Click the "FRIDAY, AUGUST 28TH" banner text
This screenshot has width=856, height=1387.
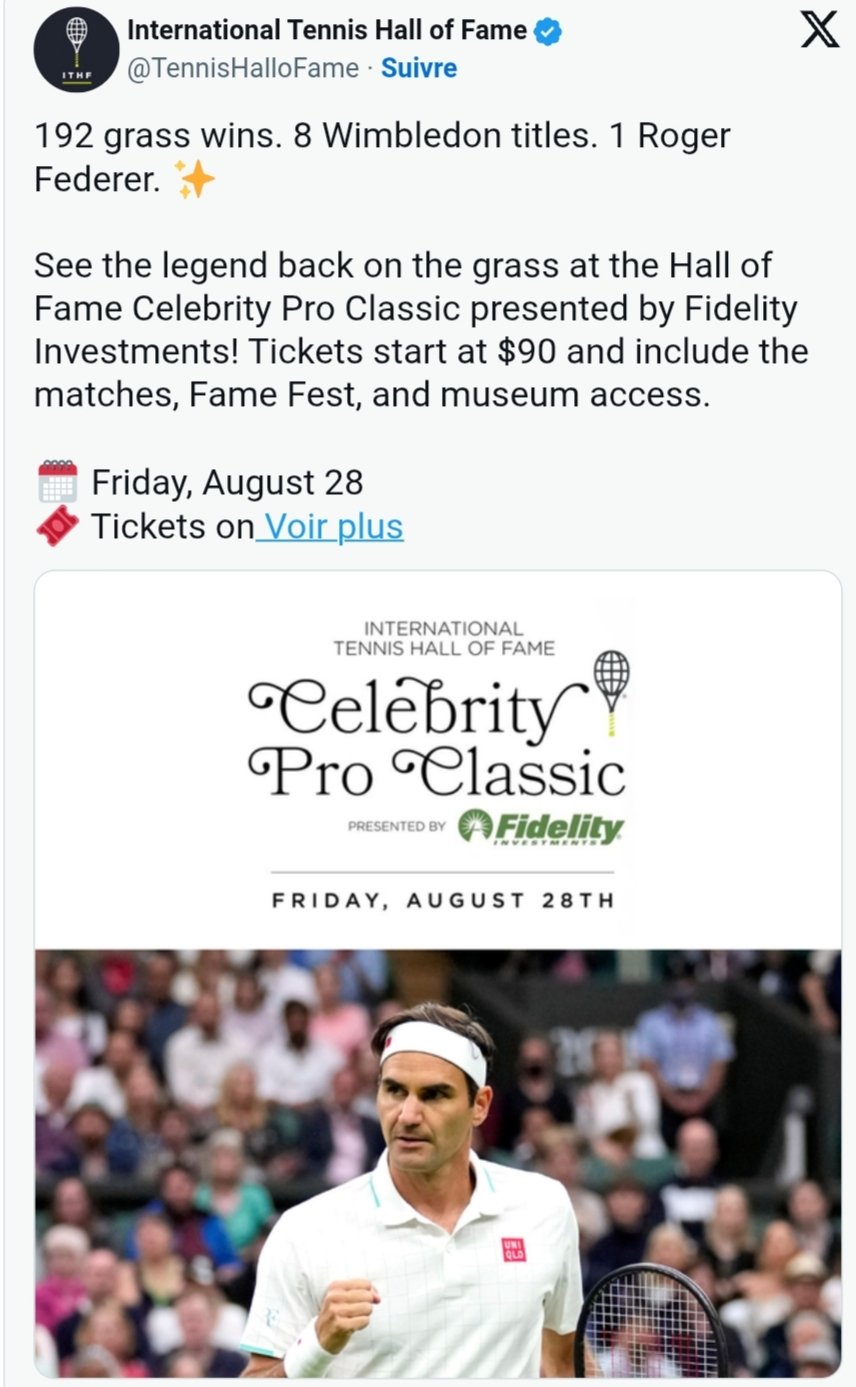443,900
